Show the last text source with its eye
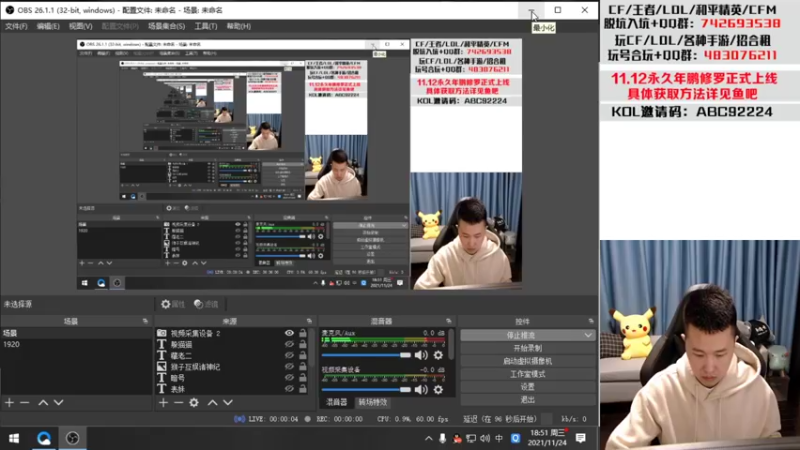800x450 pixels. pyautogui.click(x=289, y=389)
